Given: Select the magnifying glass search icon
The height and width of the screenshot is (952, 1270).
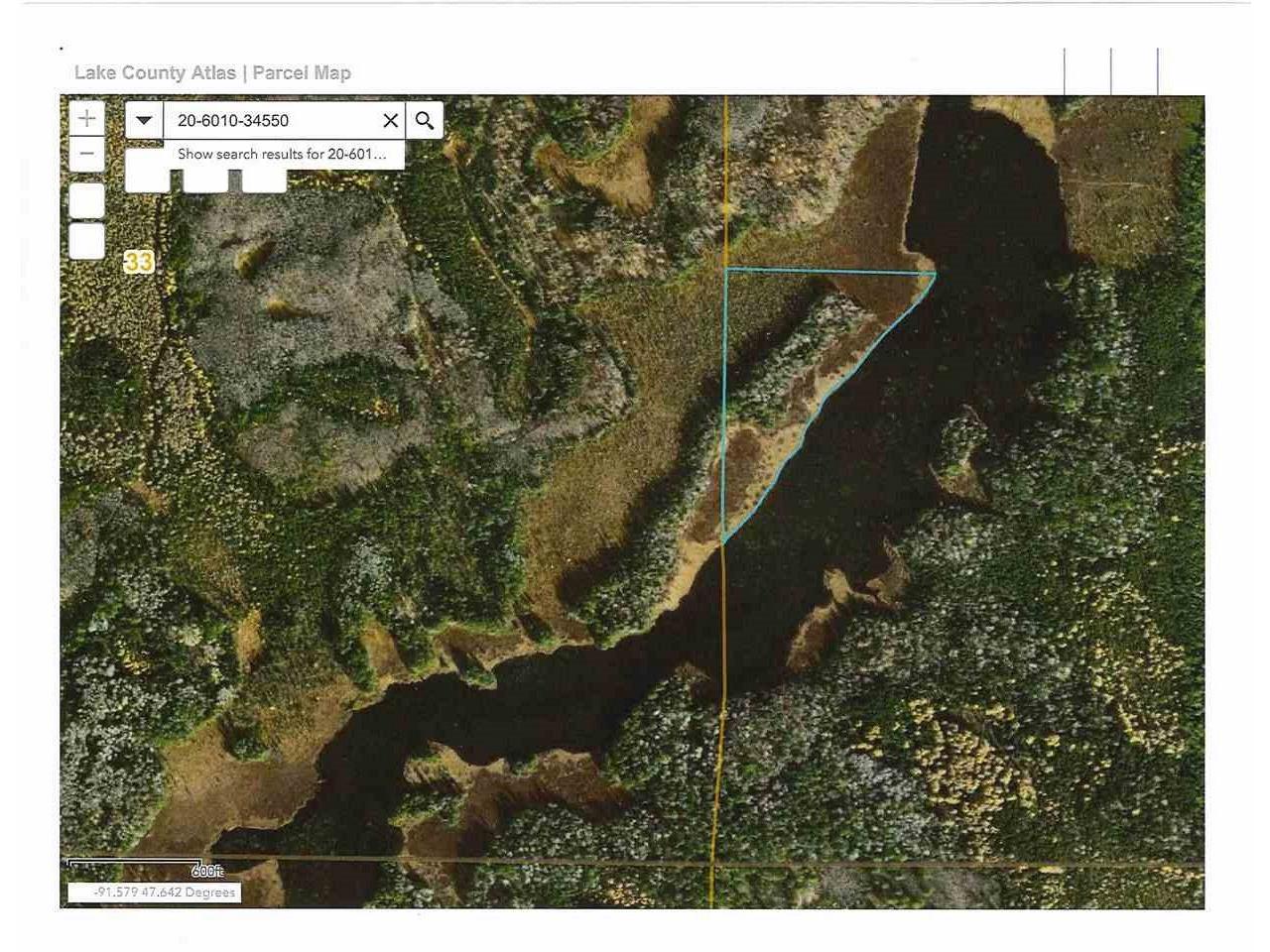Looking at the screenshot, I should click(426, 120).
